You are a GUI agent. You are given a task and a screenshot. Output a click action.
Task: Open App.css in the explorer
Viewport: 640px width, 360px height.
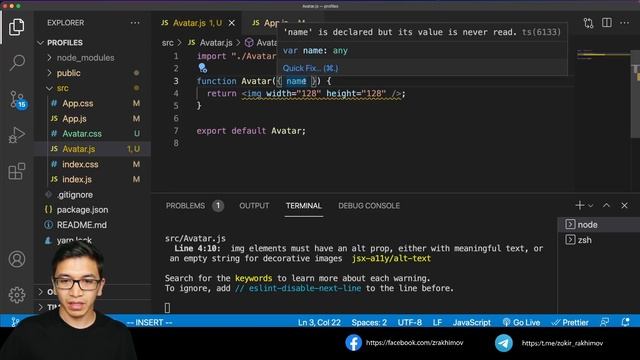pyautogui.click(x=92, y=104)
